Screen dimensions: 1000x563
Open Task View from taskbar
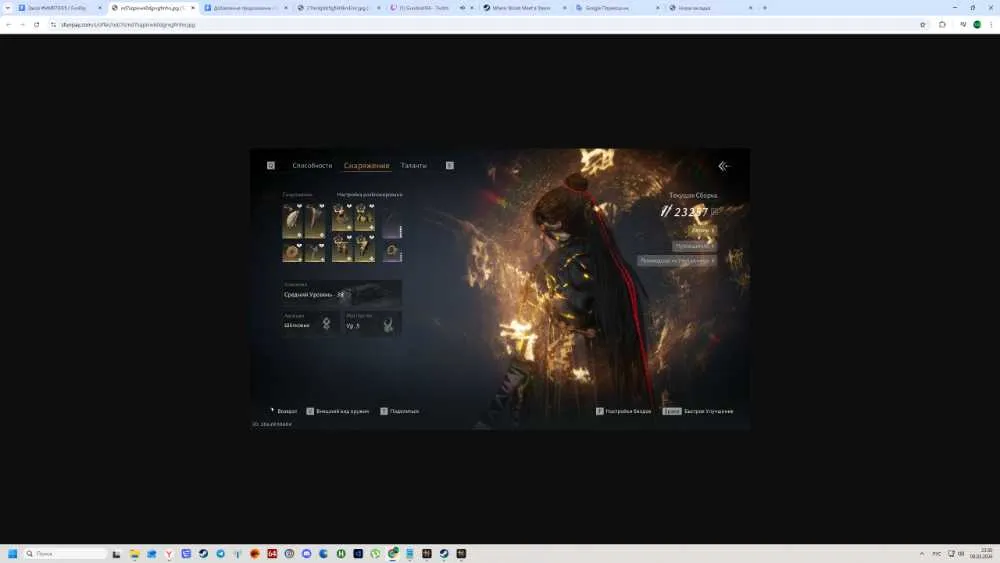117,553
